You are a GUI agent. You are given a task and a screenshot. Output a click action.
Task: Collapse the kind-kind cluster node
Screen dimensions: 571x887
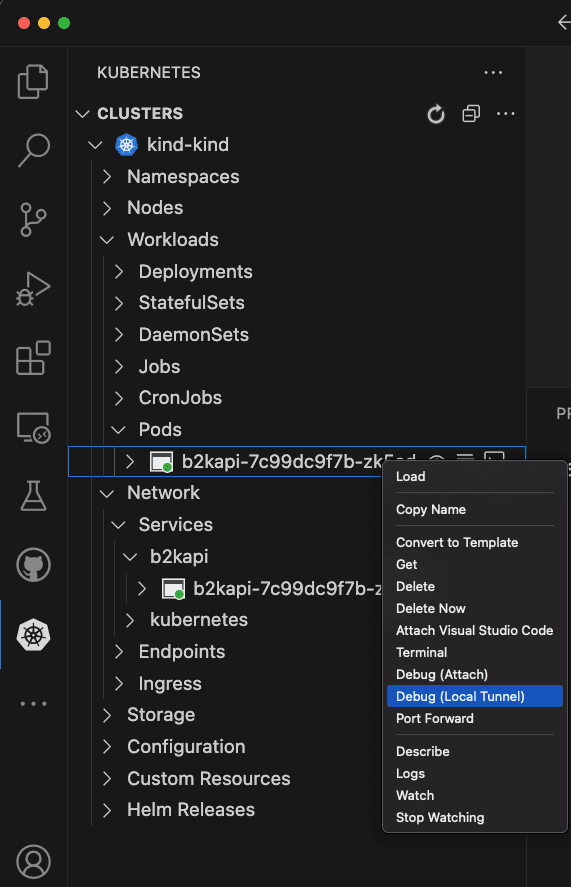click(x=95, y=145)
